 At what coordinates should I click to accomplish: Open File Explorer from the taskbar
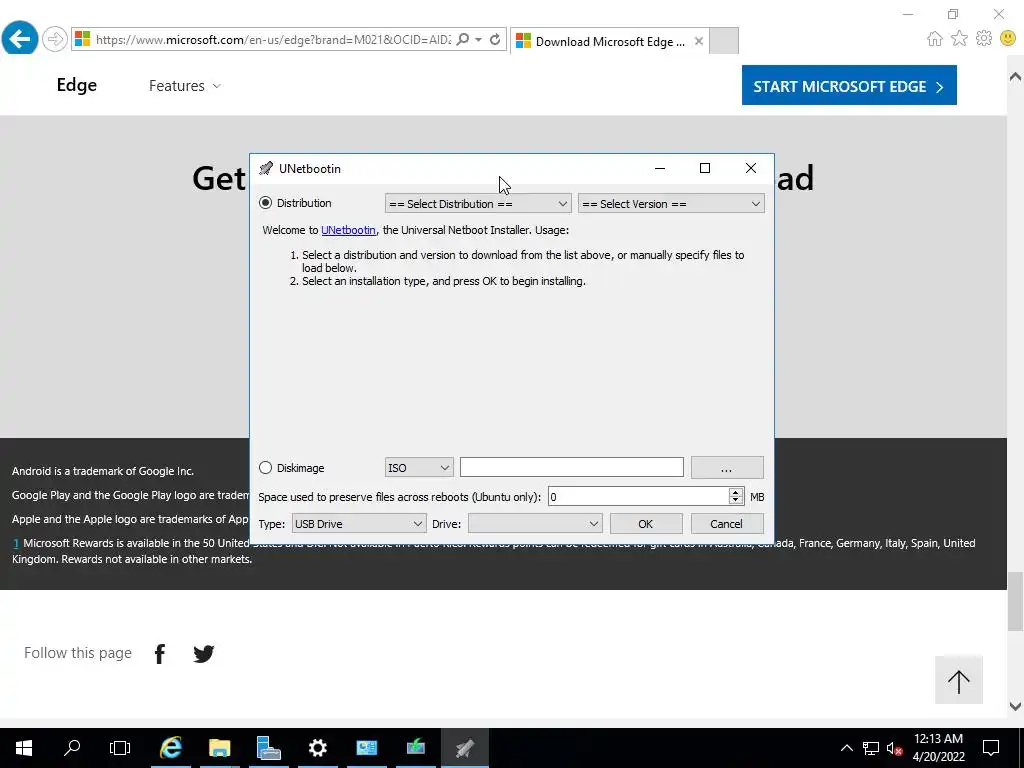coord(220,748)
